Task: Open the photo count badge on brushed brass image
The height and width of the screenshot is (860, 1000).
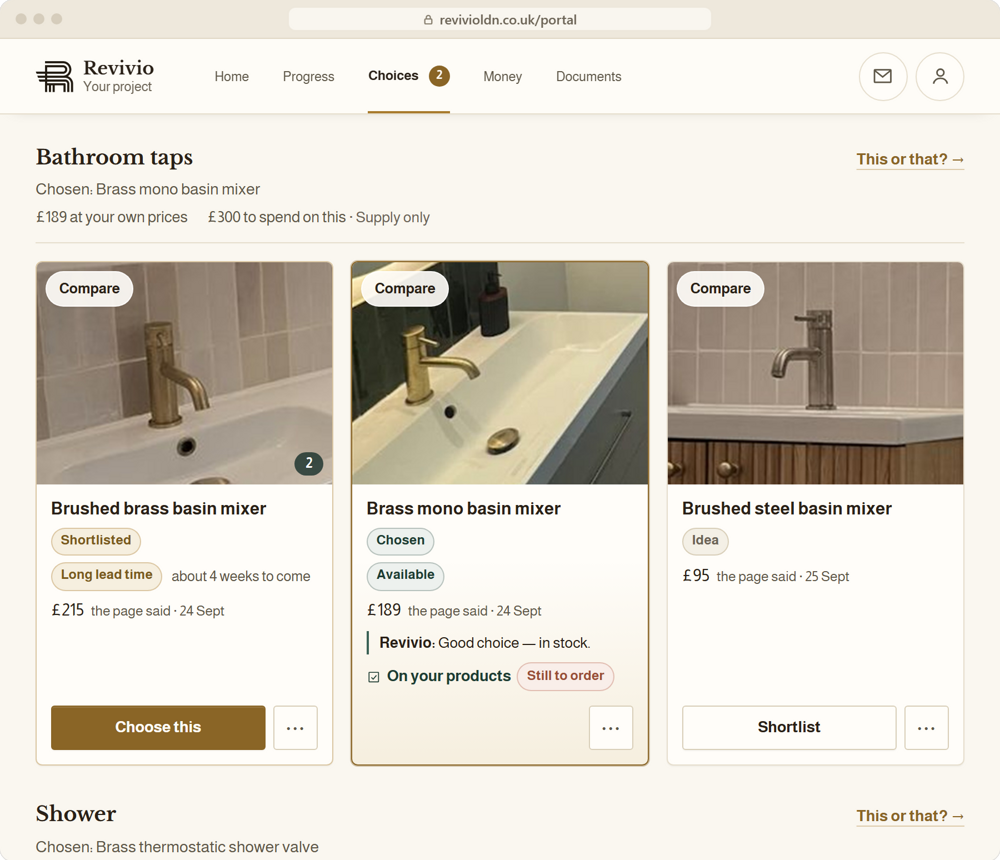Action: [309, 463]
